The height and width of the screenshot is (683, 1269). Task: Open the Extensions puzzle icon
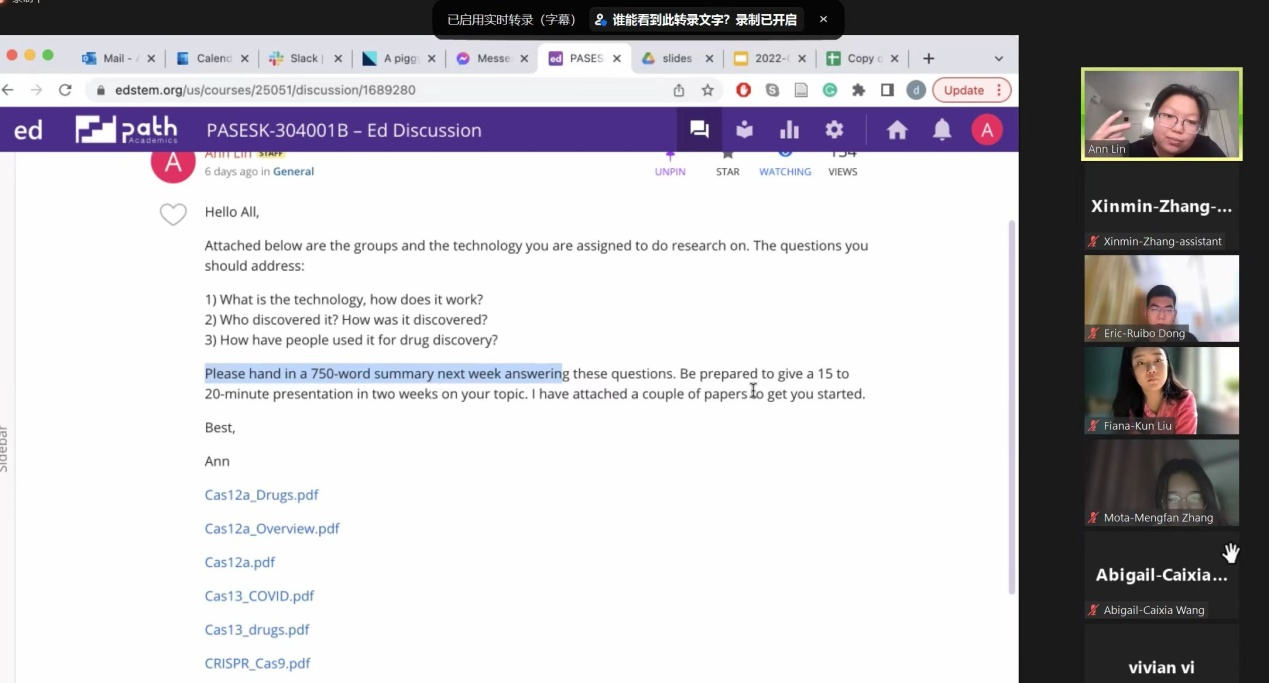pyautogui.click(x=858, y=90)
